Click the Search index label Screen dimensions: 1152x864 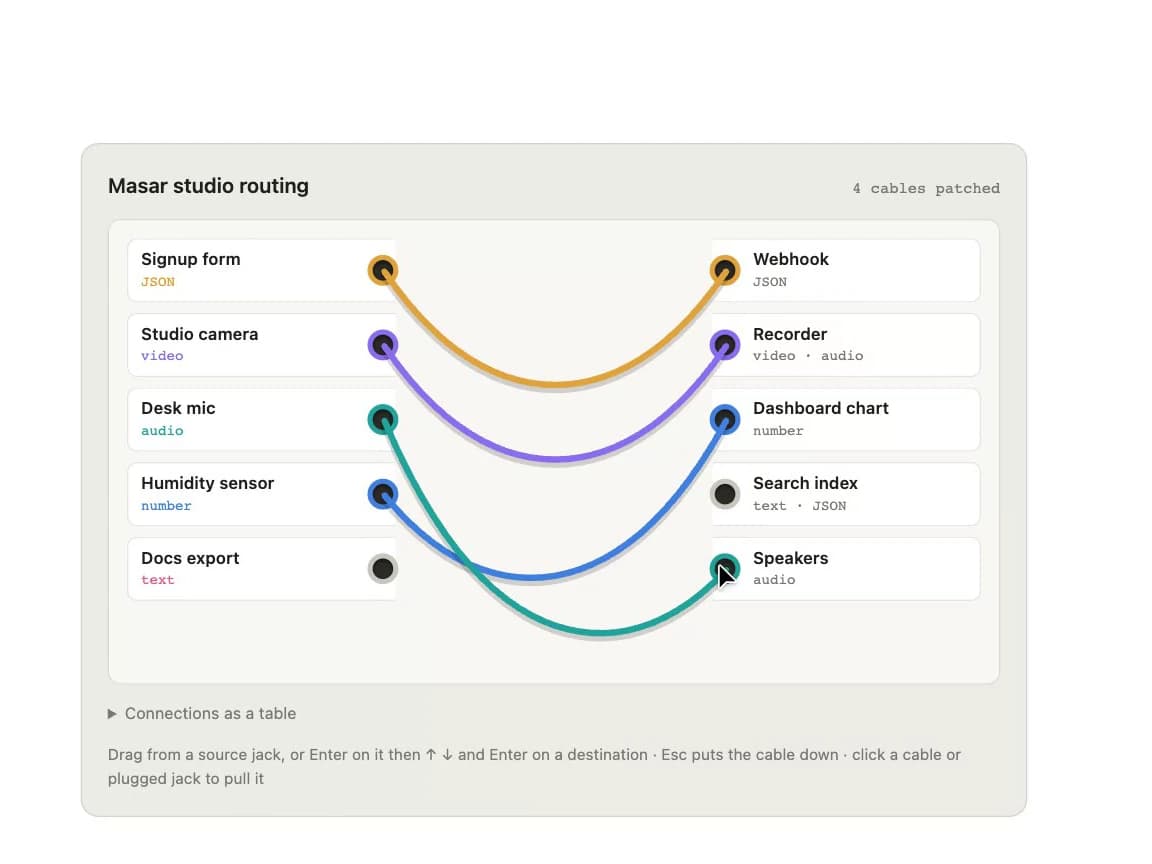point(805,483)
